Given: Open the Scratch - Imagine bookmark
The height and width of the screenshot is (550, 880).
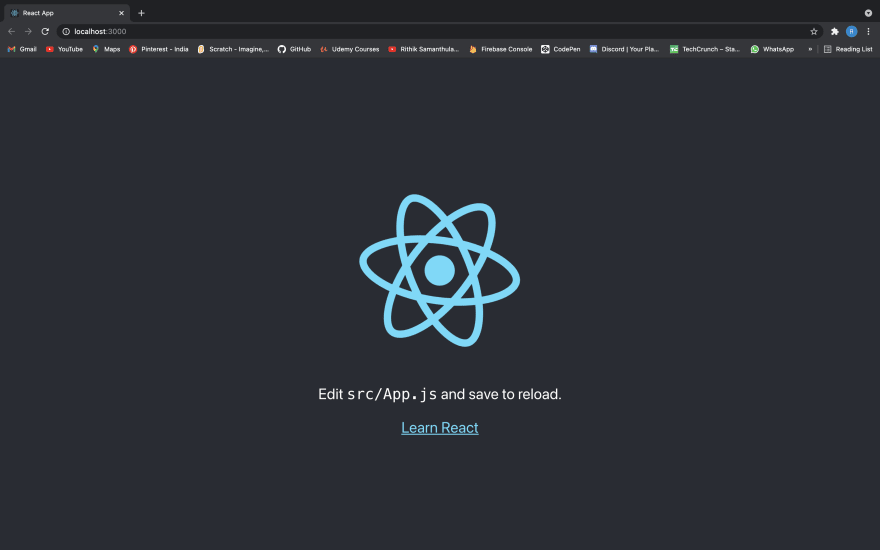Looking at the screenshot, I should point(233,49).
